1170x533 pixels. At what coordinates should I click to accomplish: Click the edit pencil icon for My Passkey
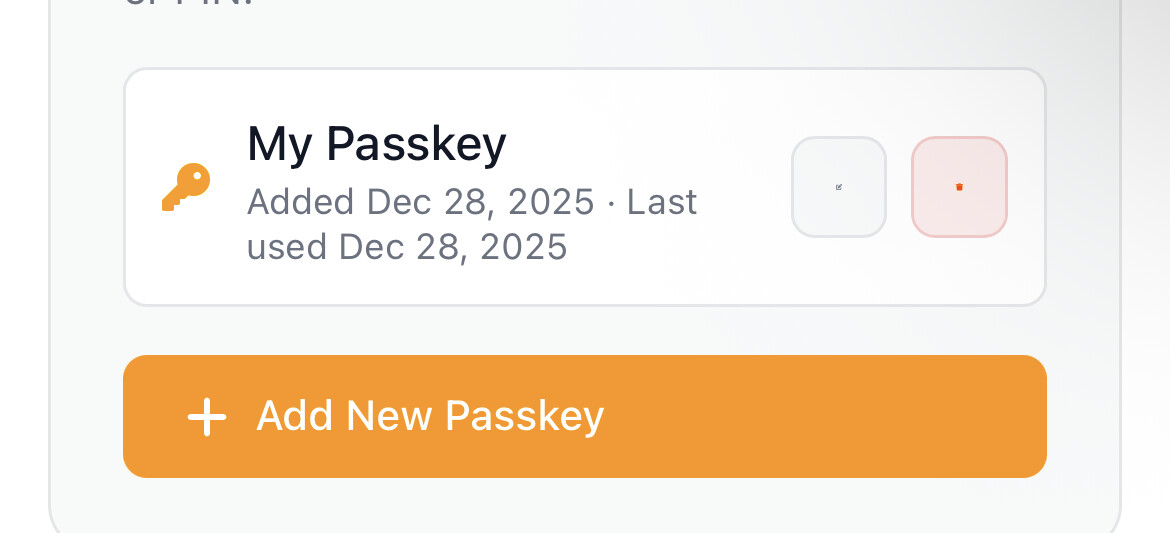pyautogui.click(x=839, y=187)
